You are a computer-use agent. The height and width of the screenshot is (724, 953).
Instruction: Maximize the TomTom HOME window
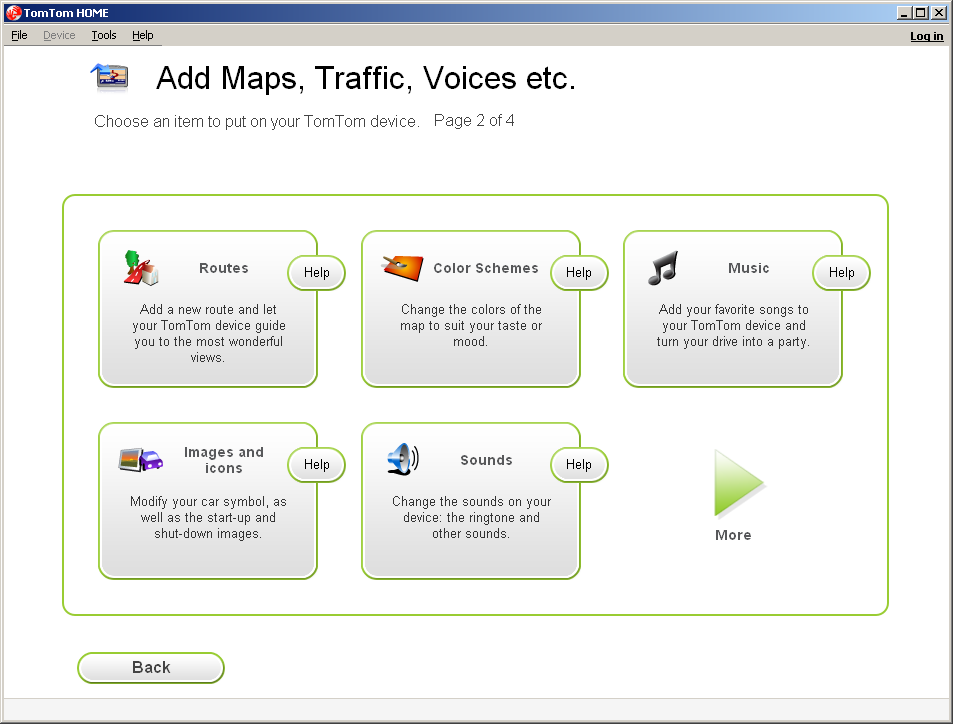(921, 13)
